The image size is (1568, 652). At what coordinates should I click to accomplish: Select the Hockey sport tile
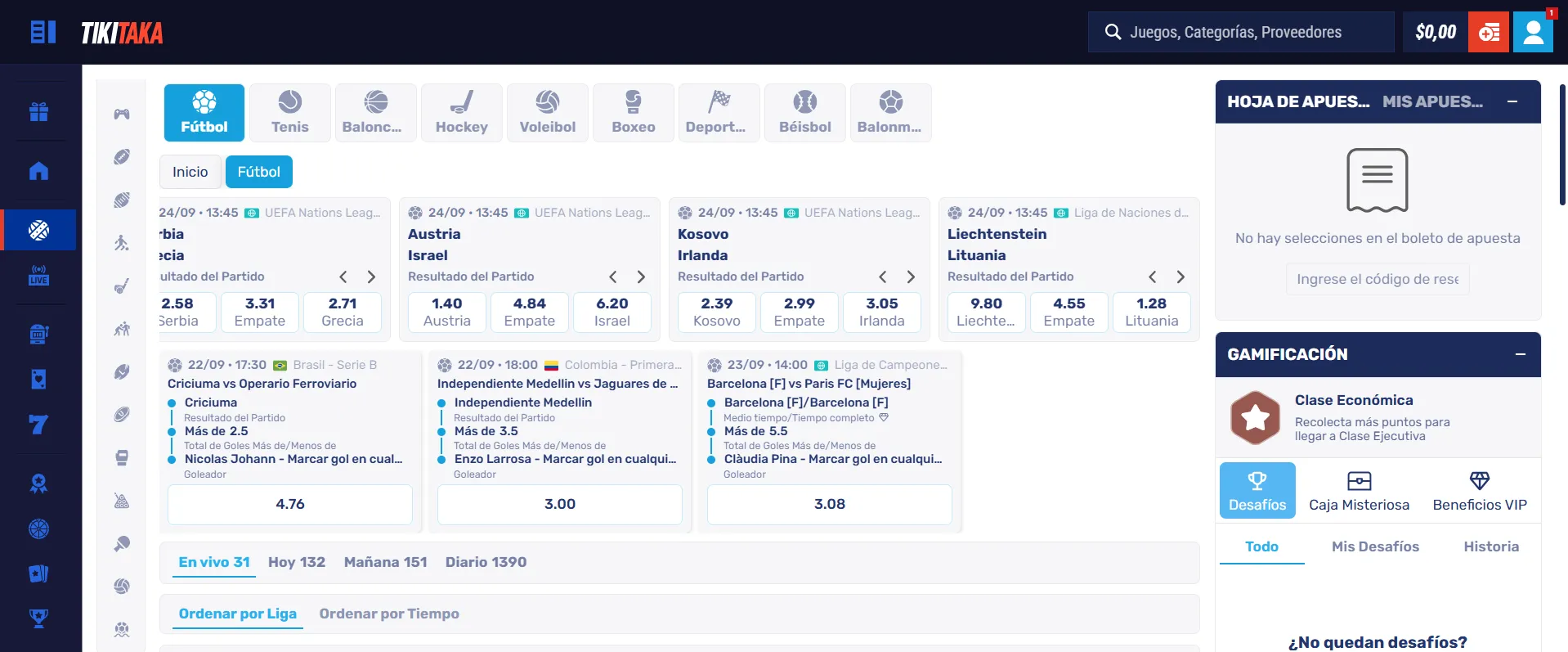(462, 113)
